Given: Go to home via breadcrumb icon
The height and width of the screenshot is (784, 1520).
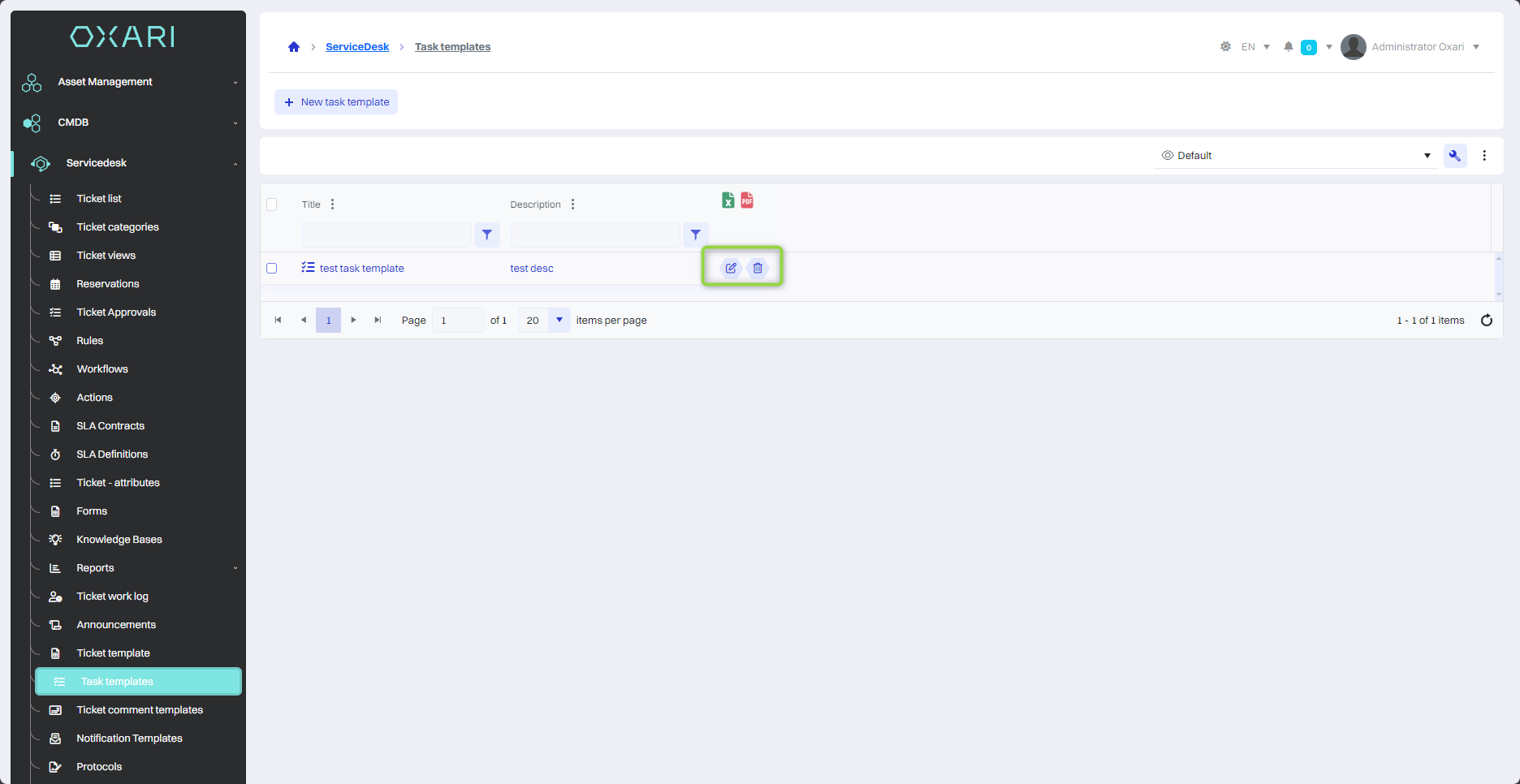Looking at the screenshot, I should coord(294,47).
